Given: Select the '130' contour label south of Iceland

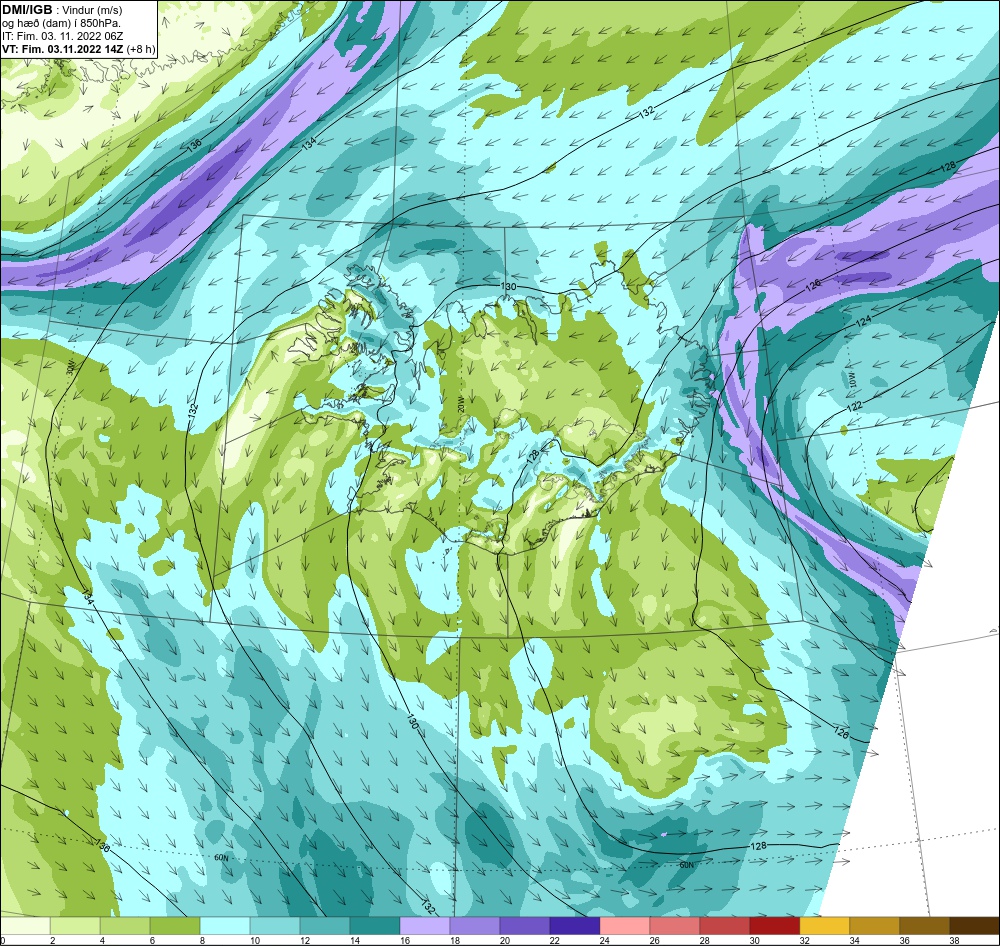Looking at the screenshot, I should [412, 721].
